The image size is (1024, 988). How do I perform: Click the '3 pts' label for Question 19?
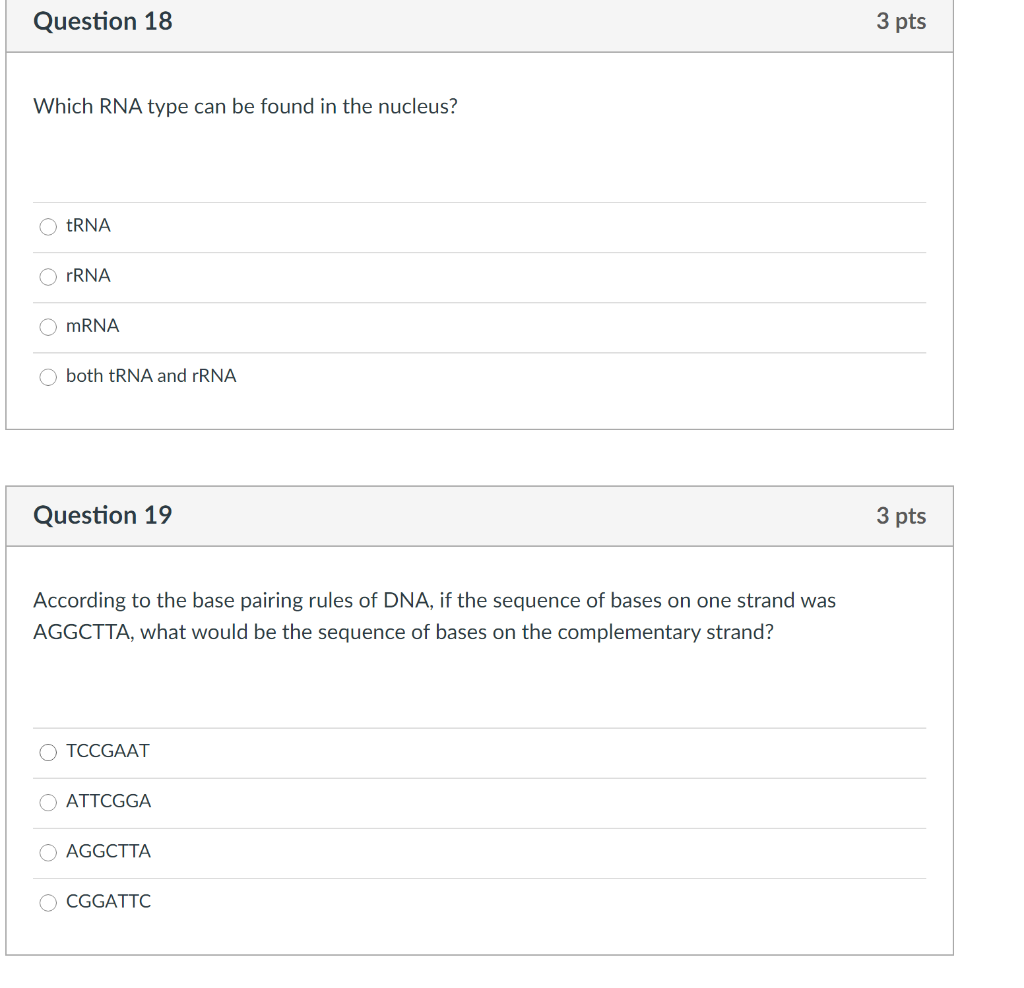(x=901, y=516)
